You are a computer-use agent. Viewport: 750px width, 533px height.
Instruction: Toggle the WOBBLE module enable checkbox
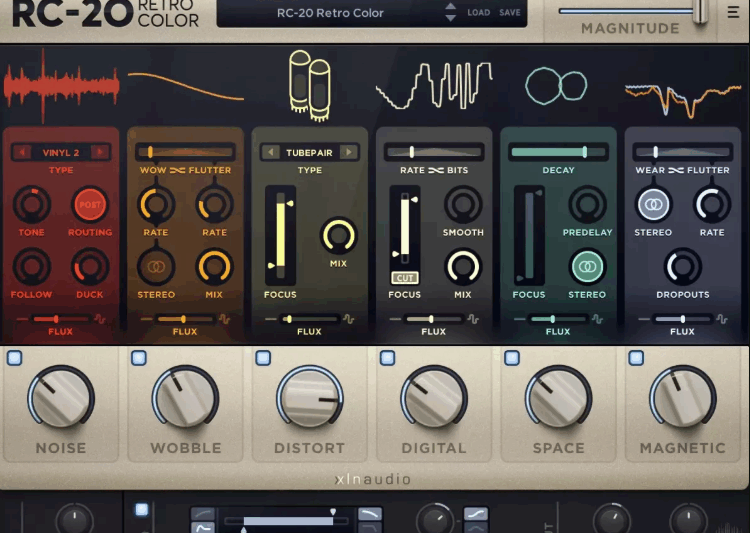(x=139, y=358)
